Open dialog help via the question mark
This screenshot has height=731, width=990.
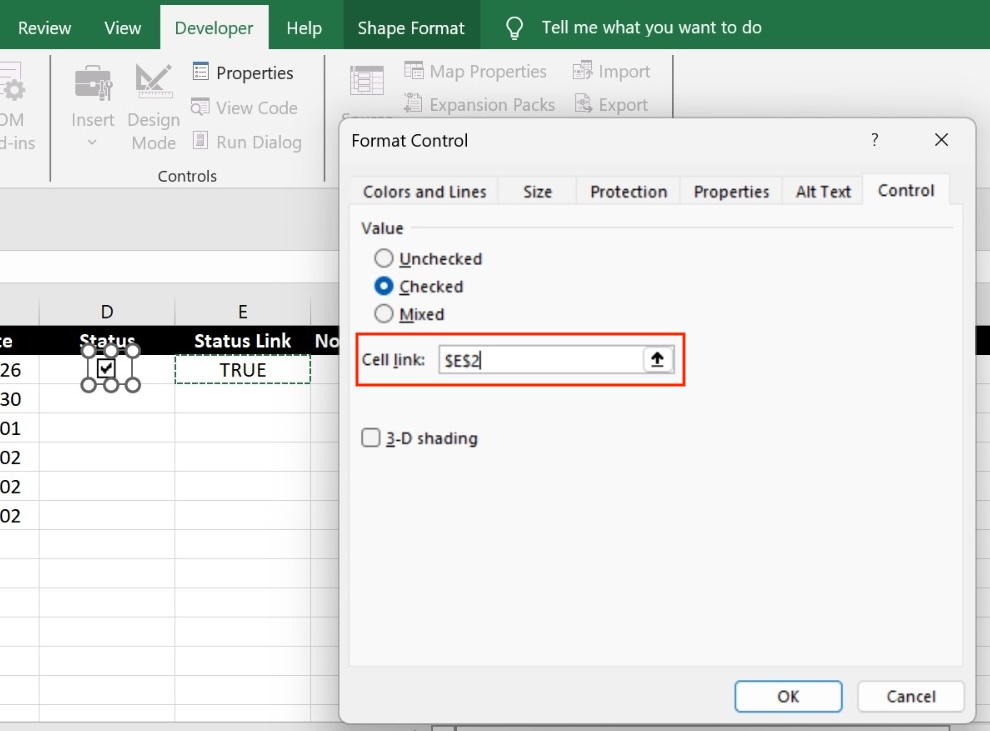874,140
